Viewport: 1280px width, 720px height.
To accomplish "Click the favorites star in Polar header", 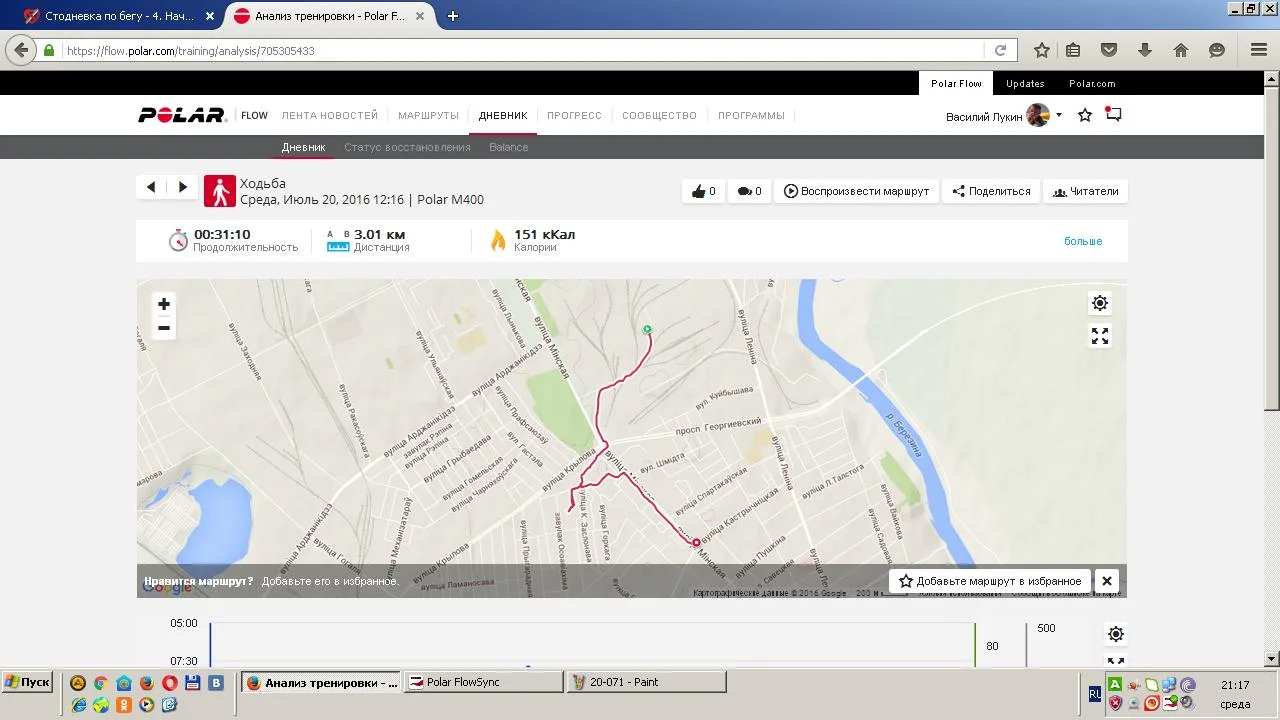I will 1085,116.
